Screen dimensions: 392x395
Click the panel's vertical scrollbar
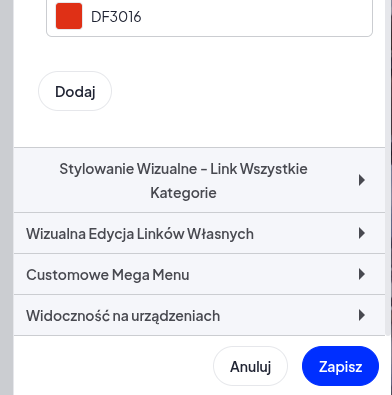tap(388, 167)
